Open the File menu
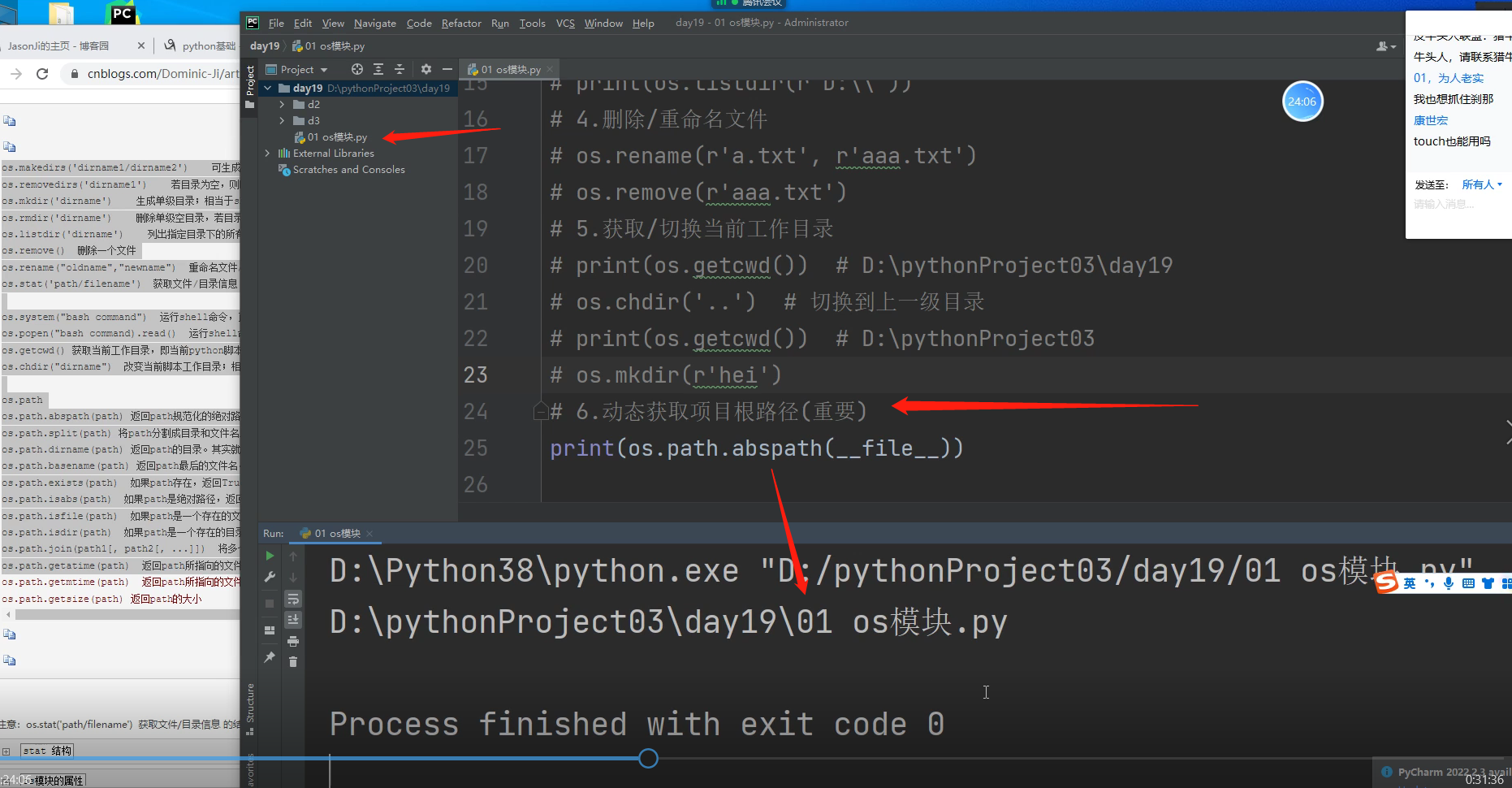The width and height of the screenshot is (1512, 788). (276, 23)
